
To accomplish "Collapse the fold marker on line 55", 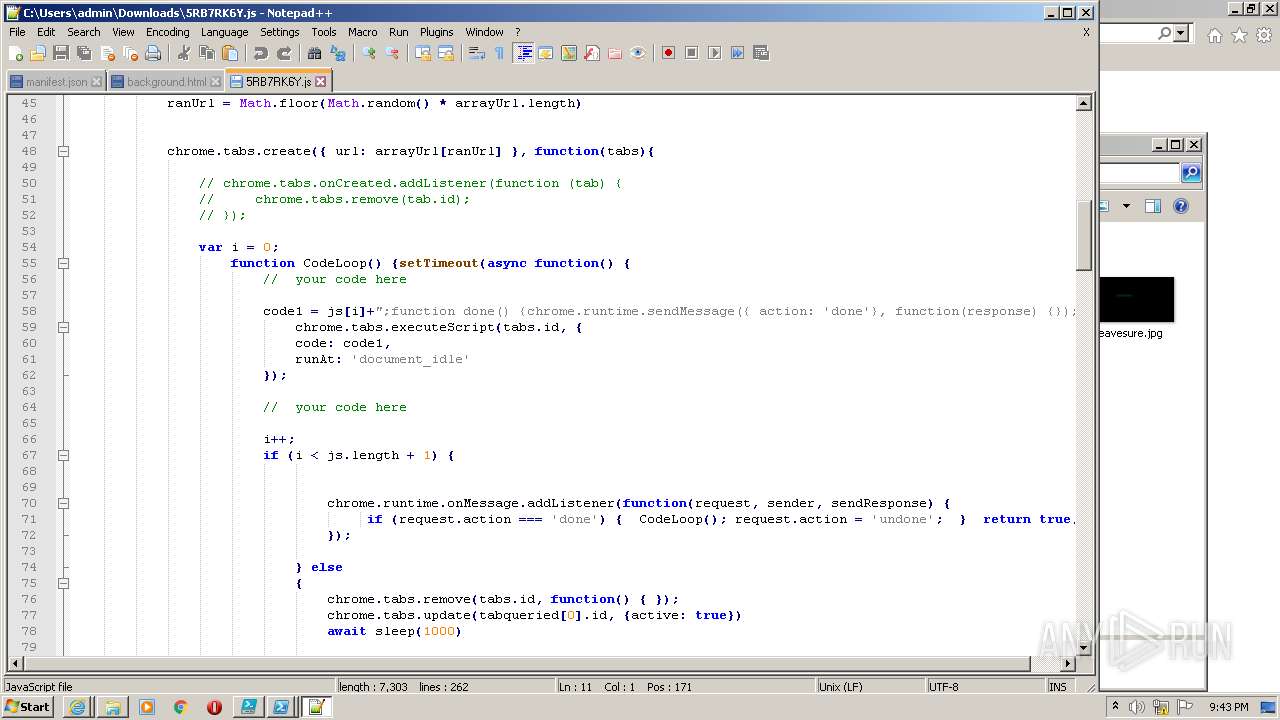I will (x=63, y=263).
